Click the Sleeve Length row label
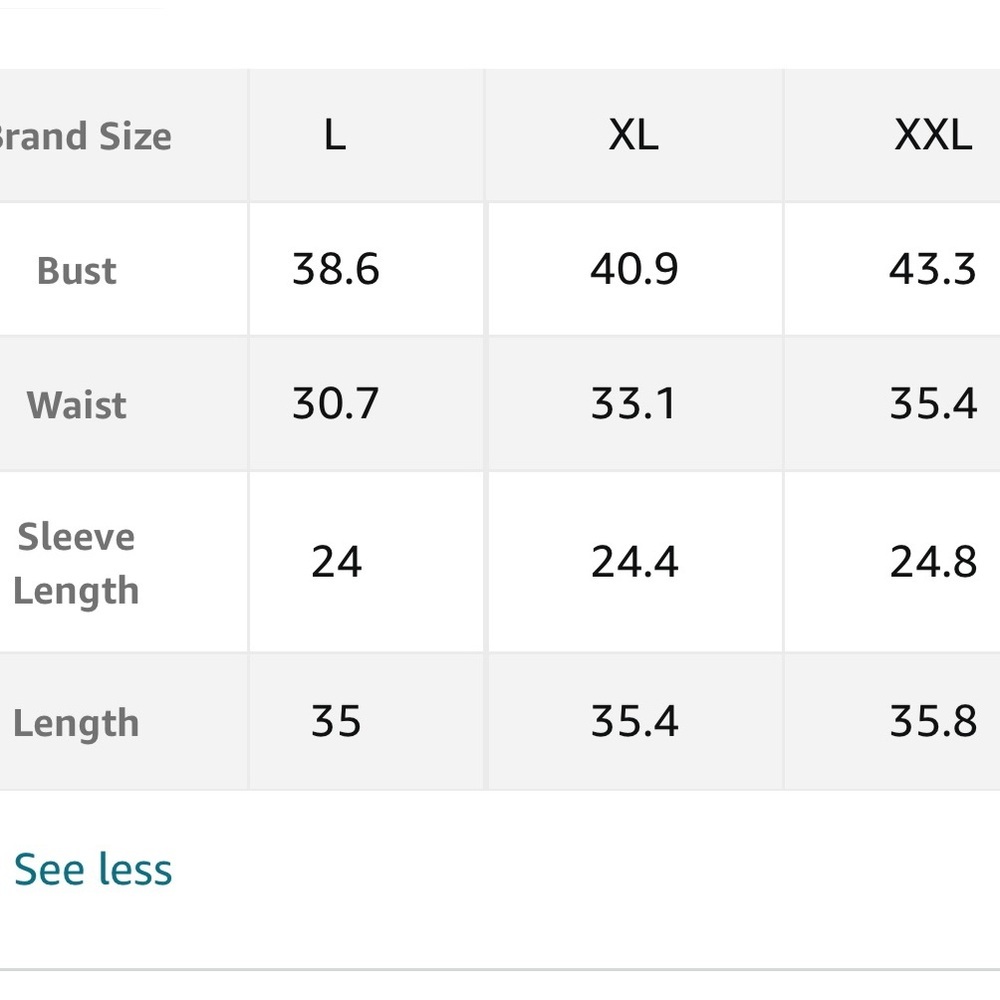The width and height of the screenshot is (1000, 1000). (76, 563)
